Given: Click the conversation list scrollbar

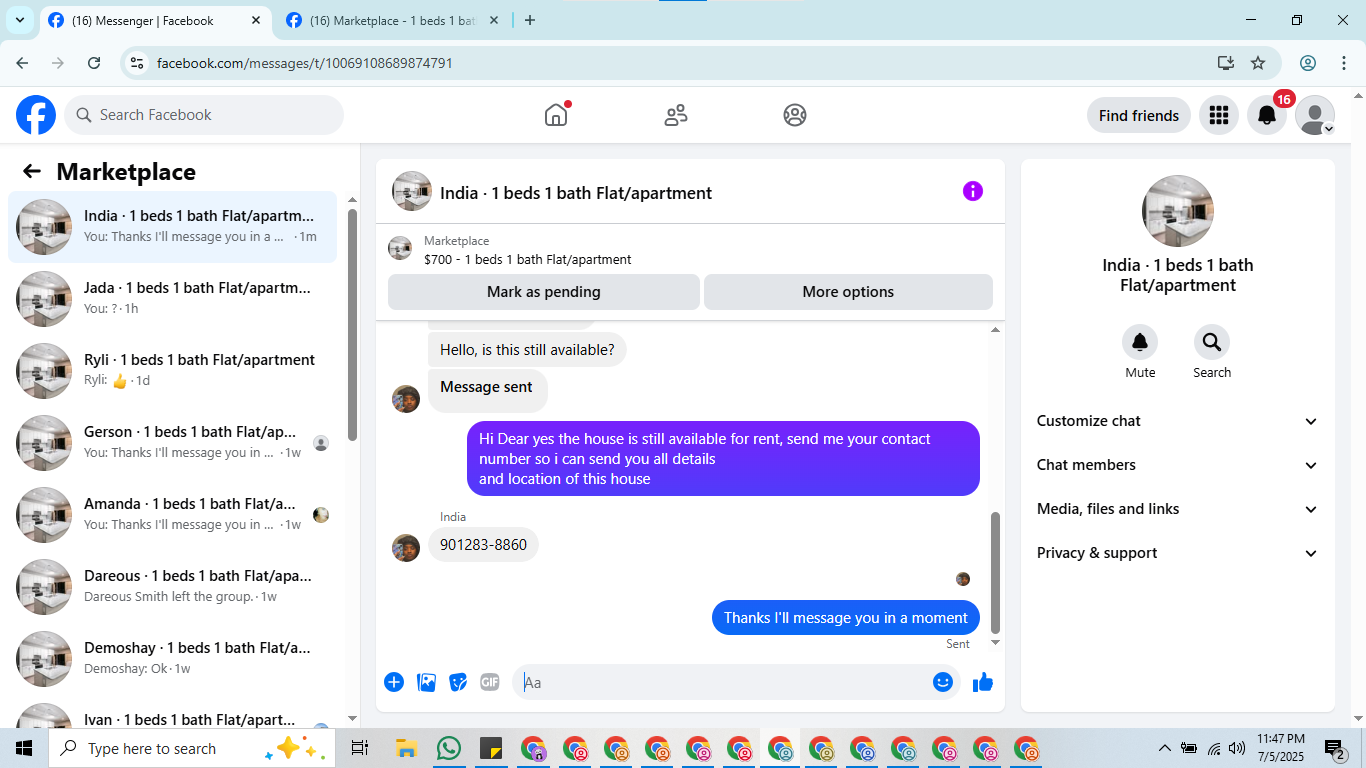Looking at the screenshot, I should (352, 324).
